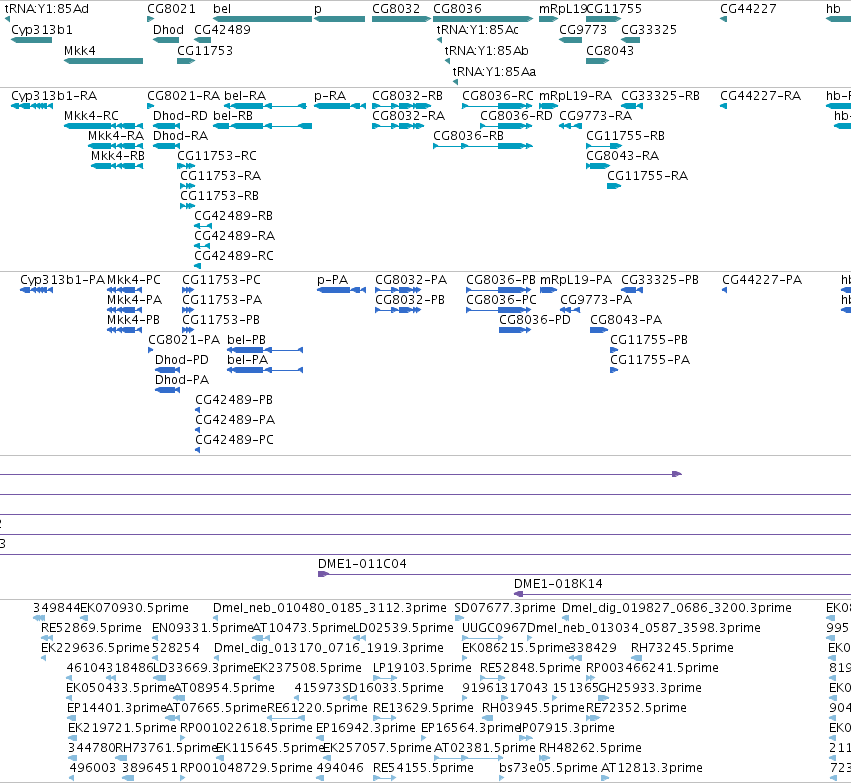
Task: Click the p-RA transcript feature
Action: pos(340,106)
